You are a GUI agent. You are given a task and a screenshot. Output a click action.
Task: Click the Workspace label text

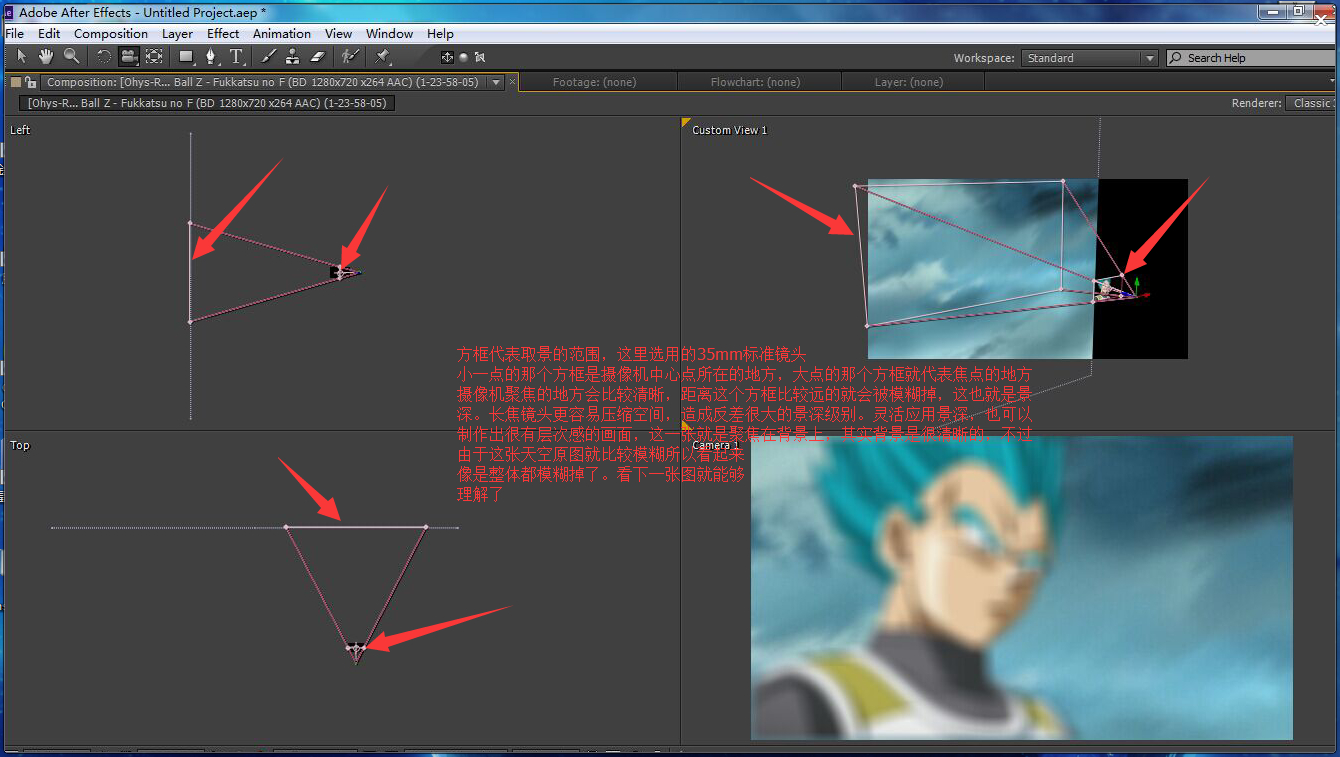[984, 58]
